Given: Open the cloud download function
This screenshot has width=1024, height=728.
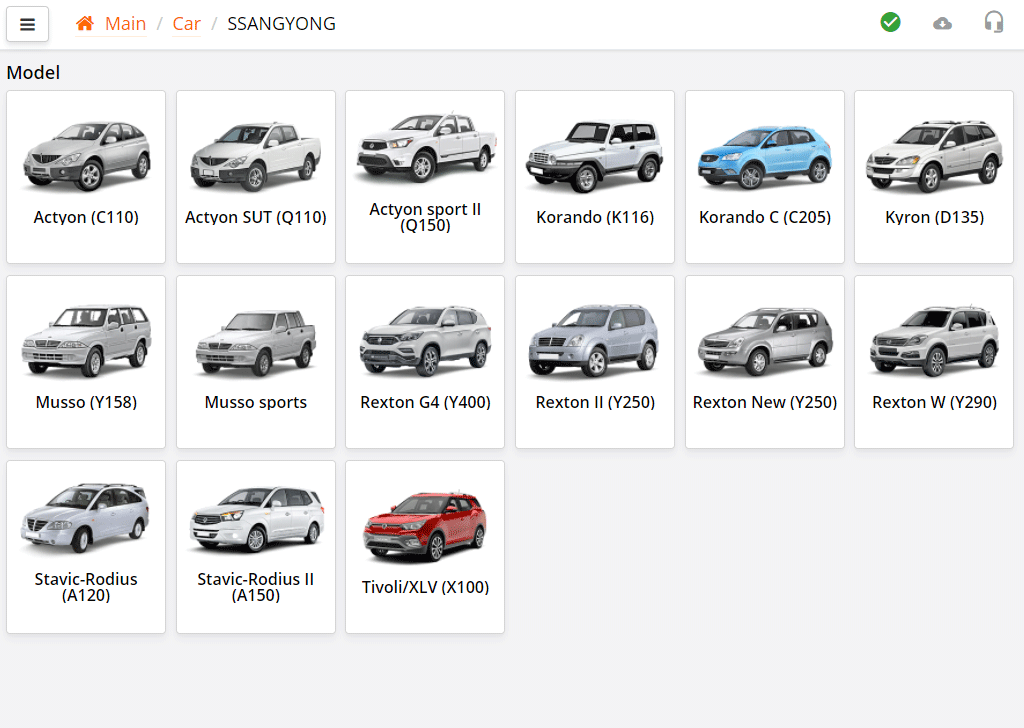Looking at the screenshot, I should (x=942, y=22).
